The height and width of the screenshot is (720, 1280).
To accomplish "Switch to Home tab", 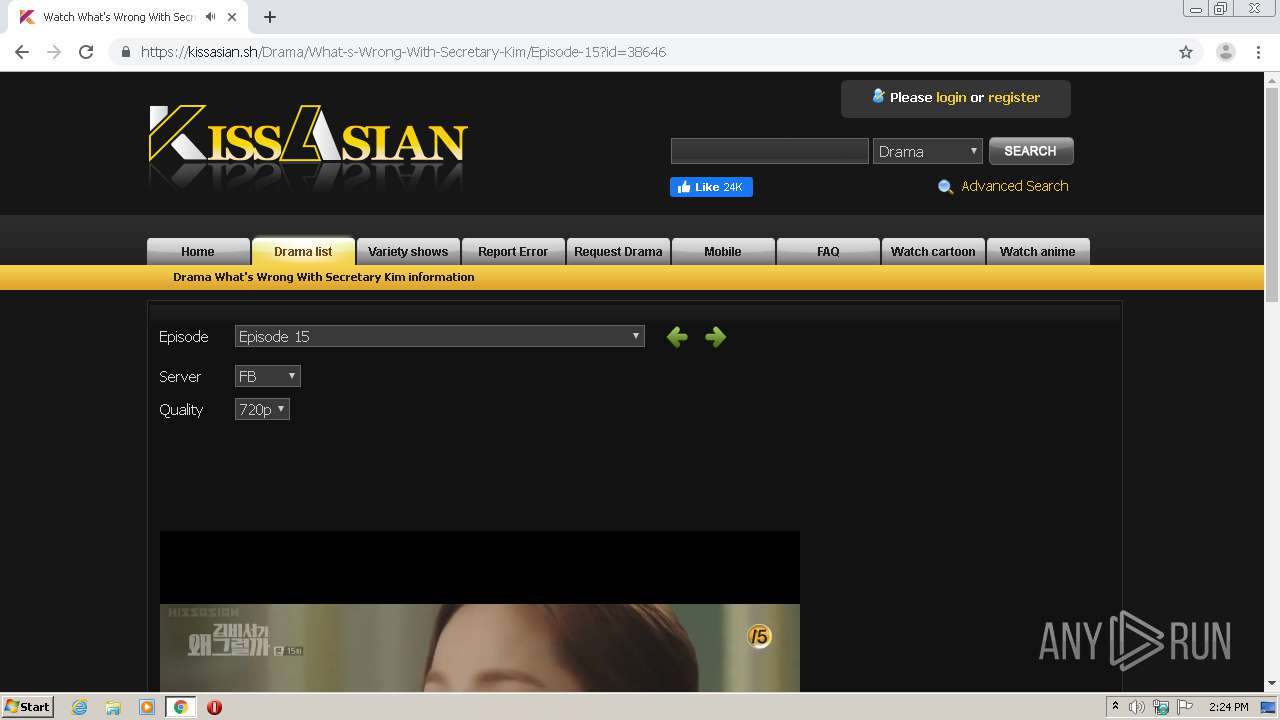I will (x=198, y=251).
